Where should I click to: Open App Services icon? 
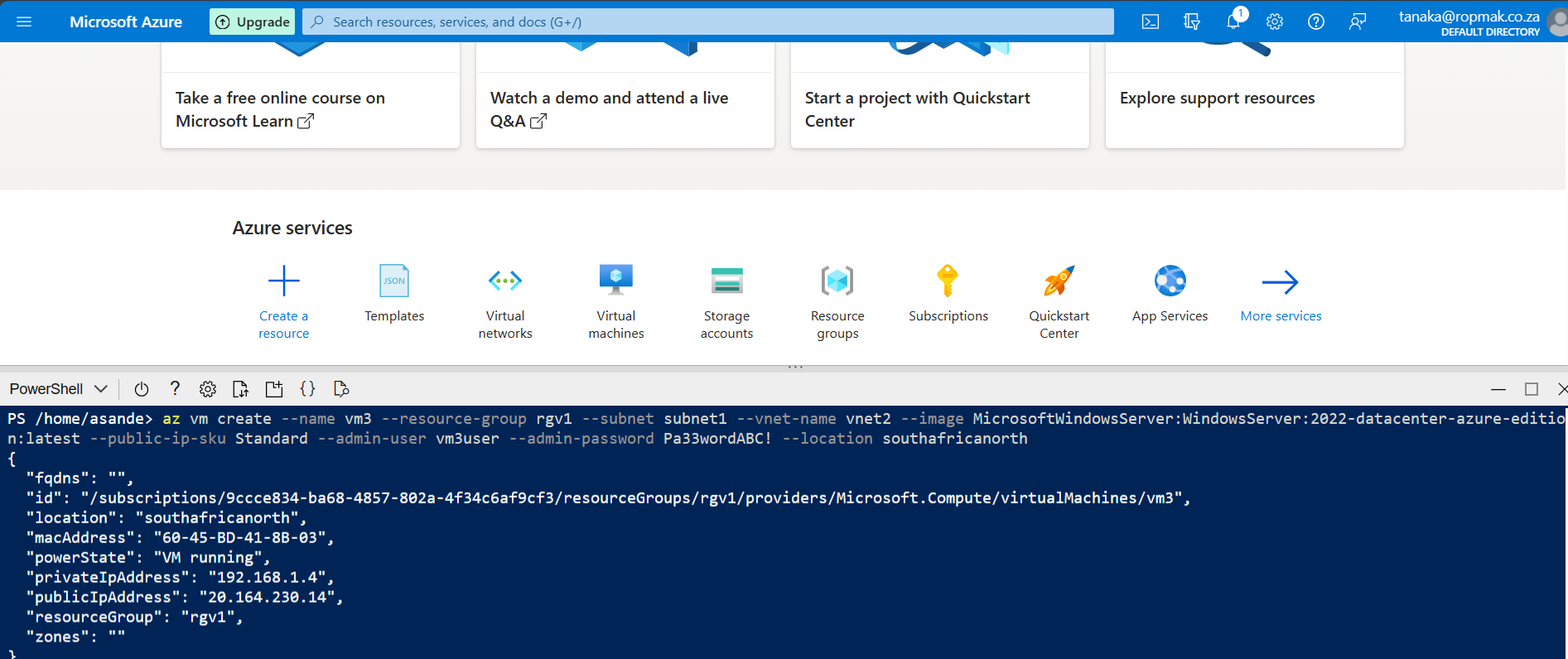(x=1170, y=281)
